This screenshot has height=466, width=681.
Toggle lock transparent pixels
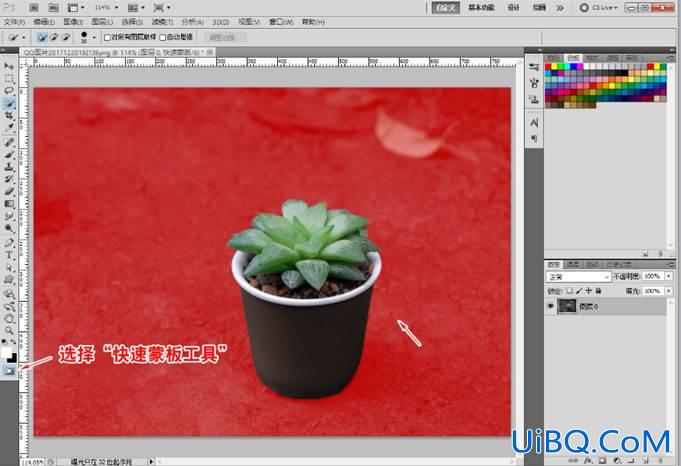click(x=569, y=291)
